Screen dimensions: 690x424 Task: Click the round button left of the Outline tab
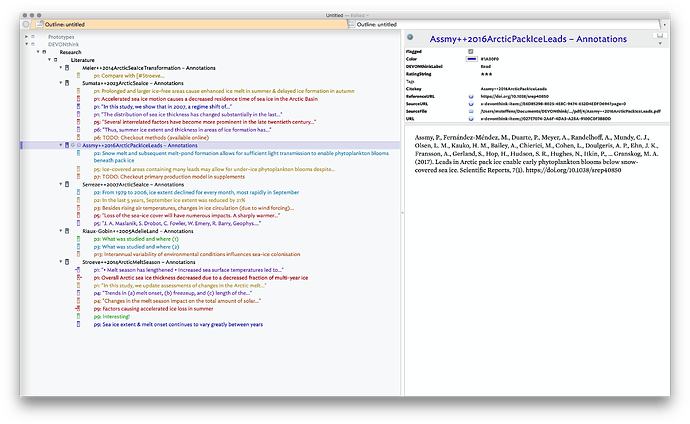pyautogui.click(x=26, y=25)
